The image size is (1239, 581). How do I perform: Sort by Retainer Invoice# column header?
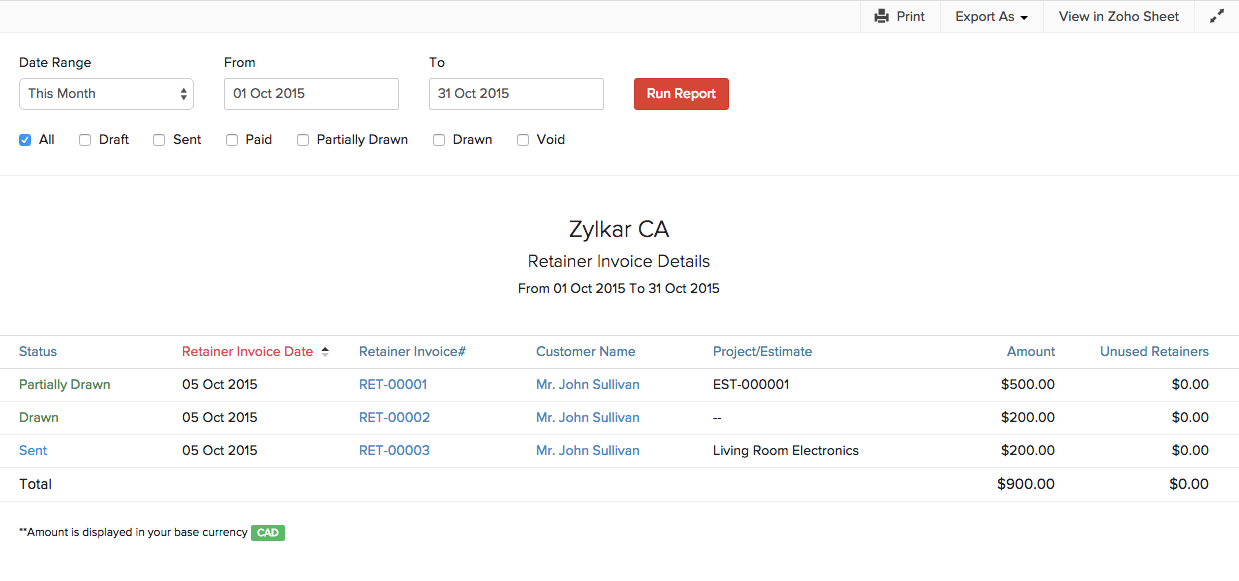coord(412,352)
